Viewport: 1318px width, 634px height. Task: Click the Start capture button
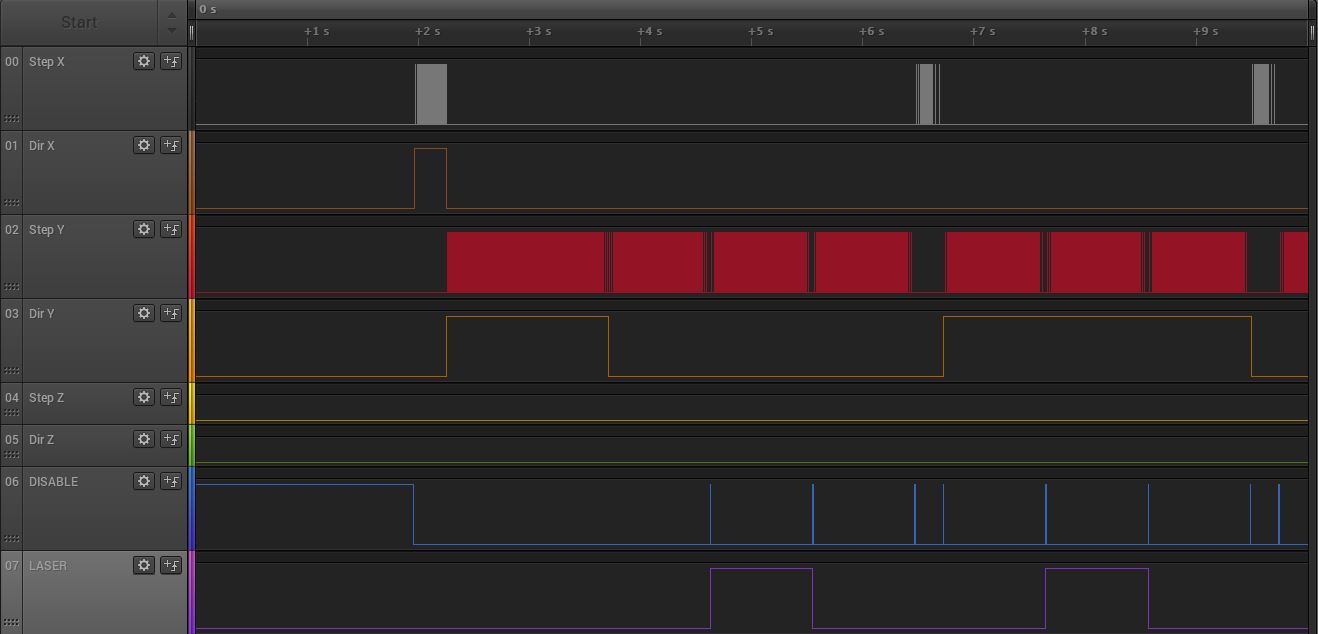point(79,22)
